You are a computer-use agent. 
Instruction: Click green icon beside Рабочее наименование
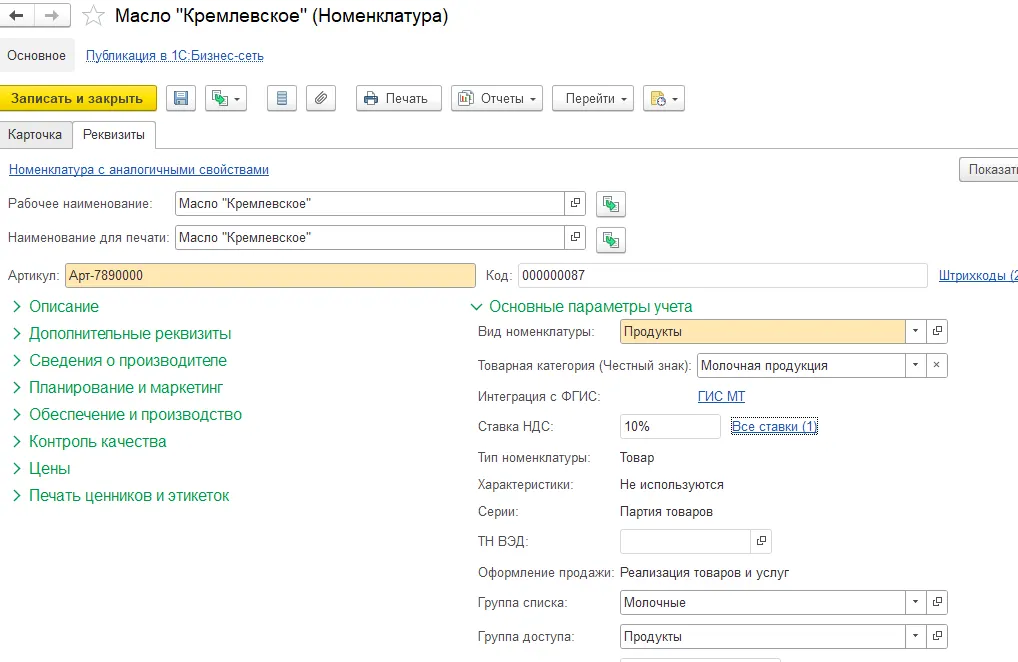click(610, 204)
